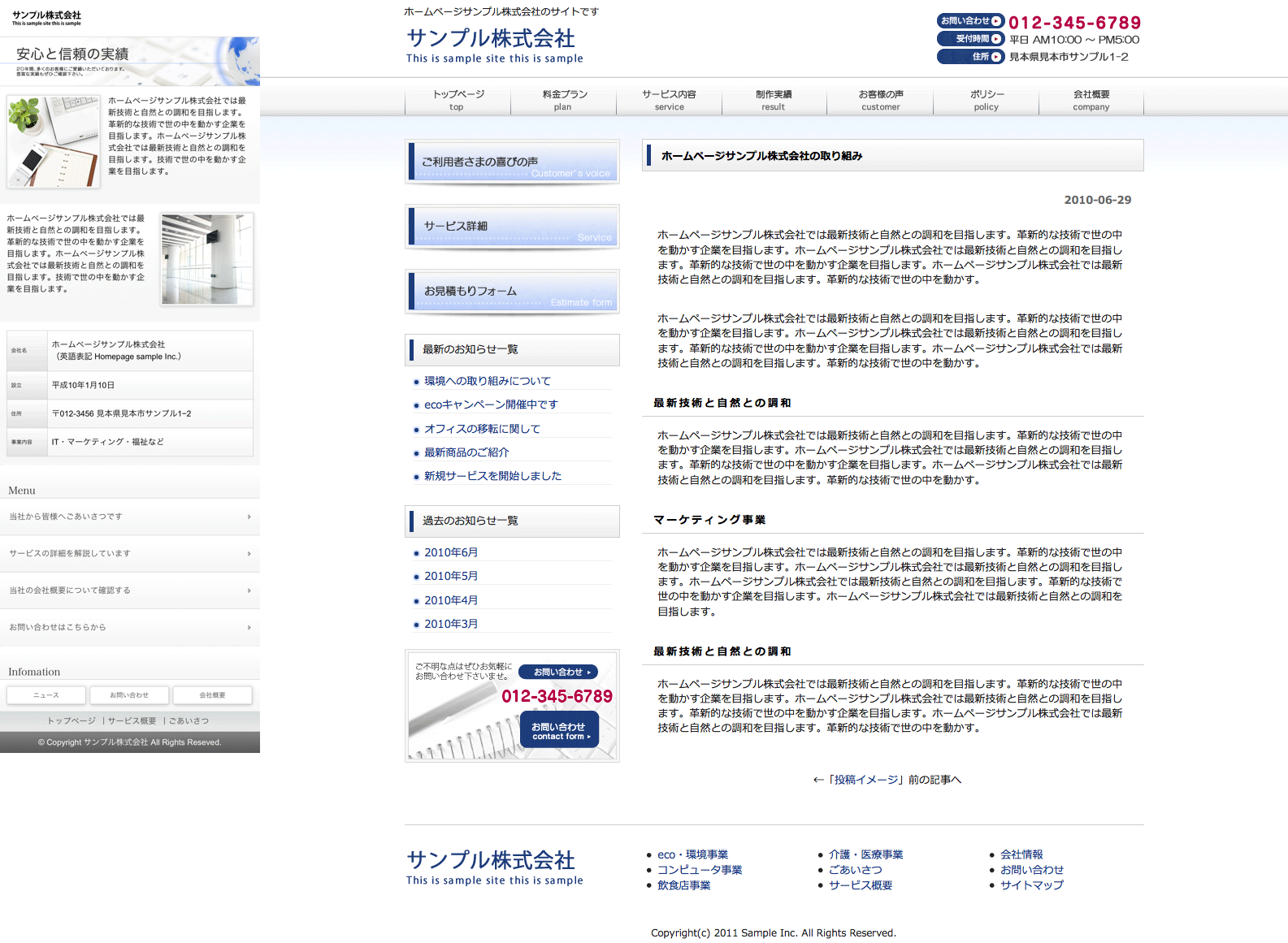The height and width of the screenshot is (943, 1288).
Task: Click the ニュース button under Infomation
Action: (x=46, y=695)
